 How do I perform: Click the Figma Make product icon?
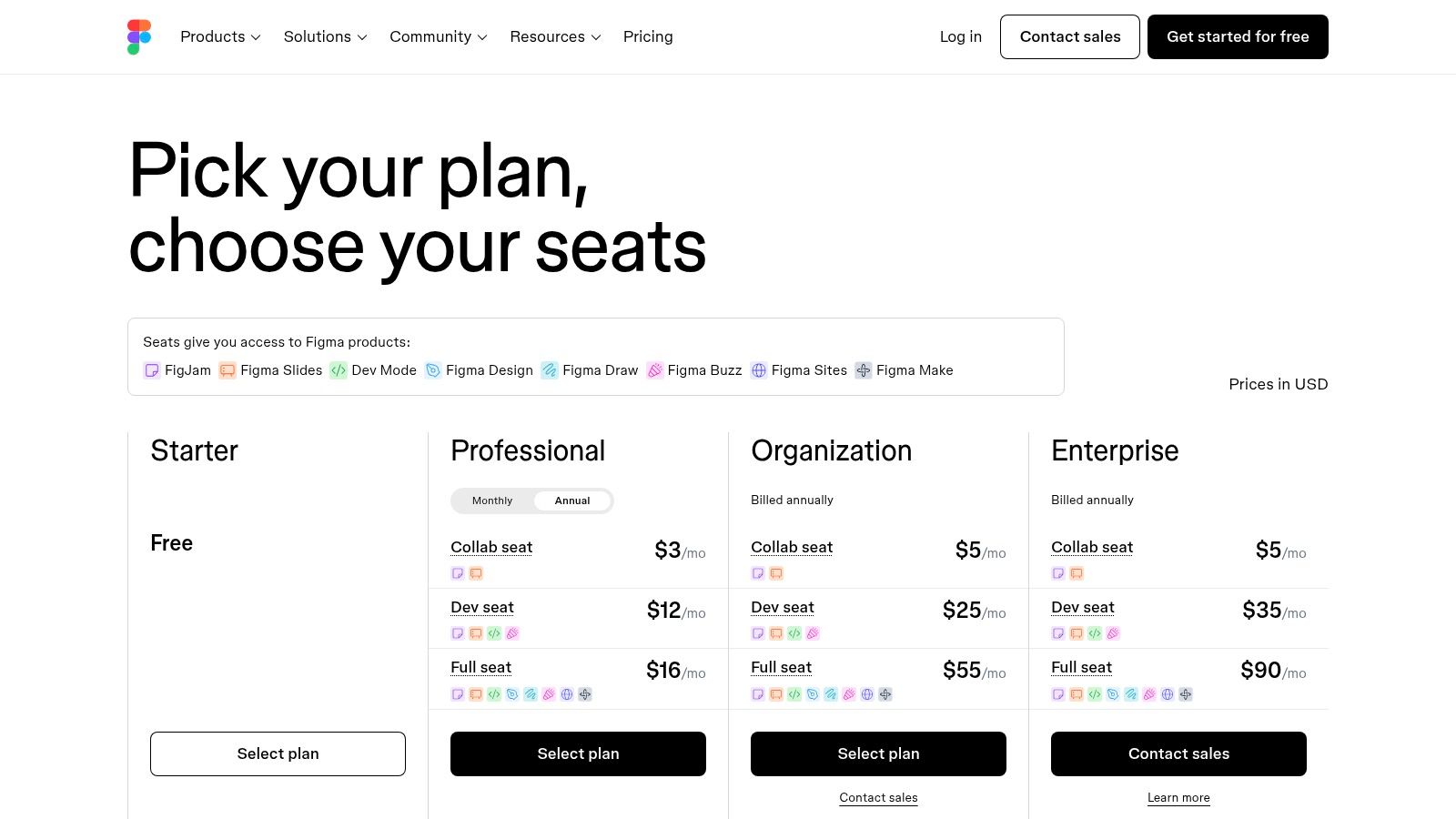click(x=864, y=370)
